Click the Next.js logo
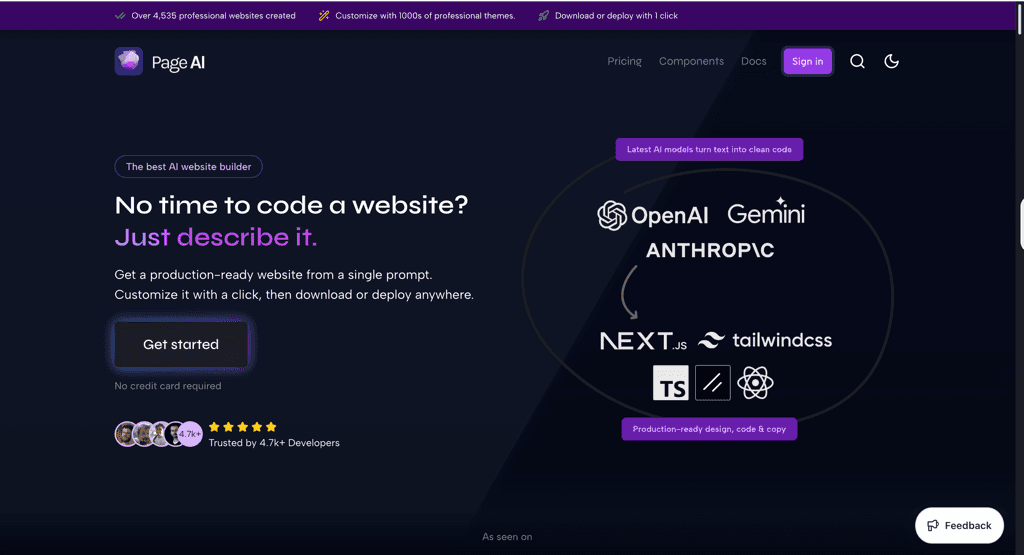 [x=643, y=341]
